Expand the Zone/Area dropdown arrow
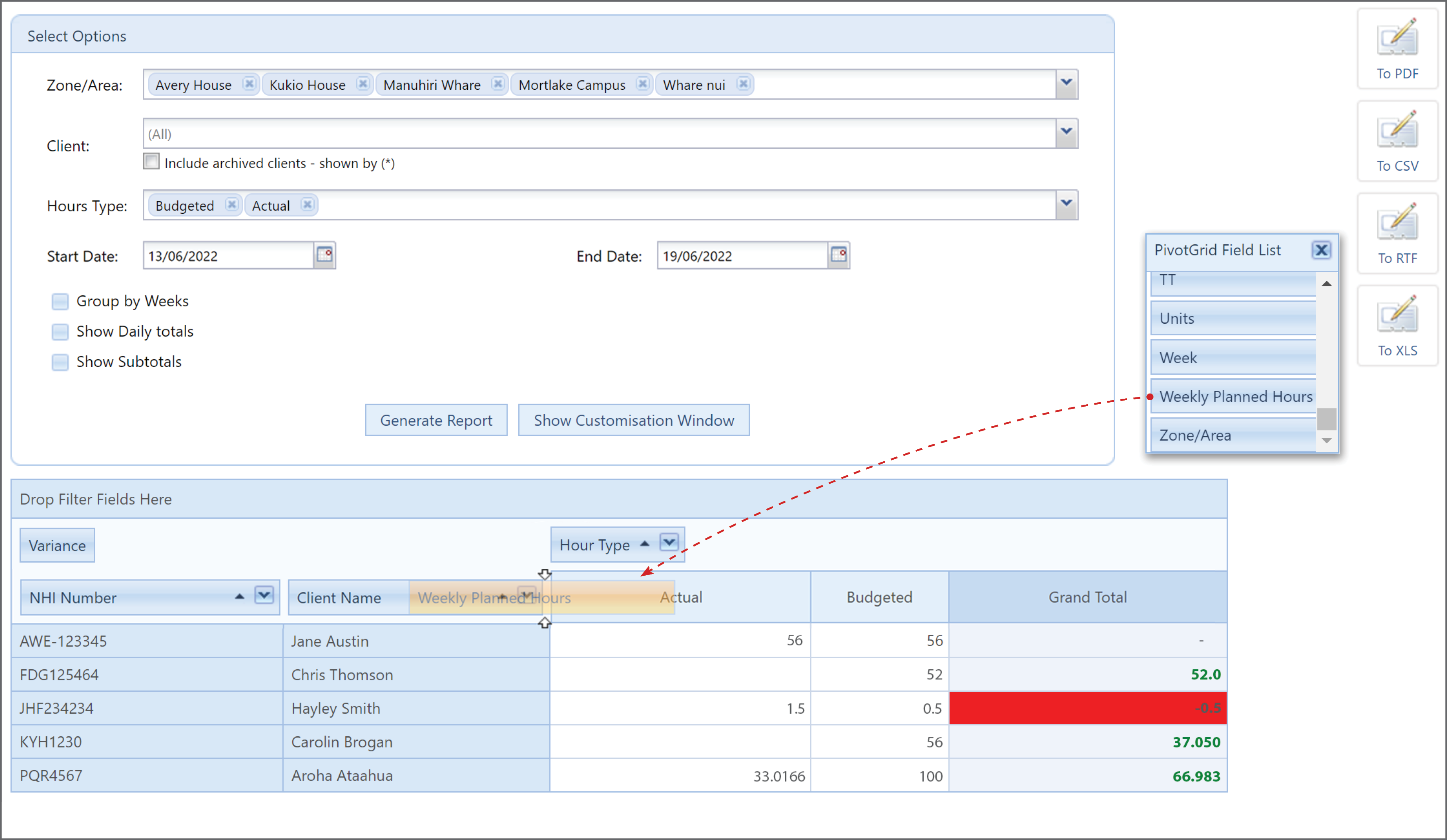 pos(1066,84)
